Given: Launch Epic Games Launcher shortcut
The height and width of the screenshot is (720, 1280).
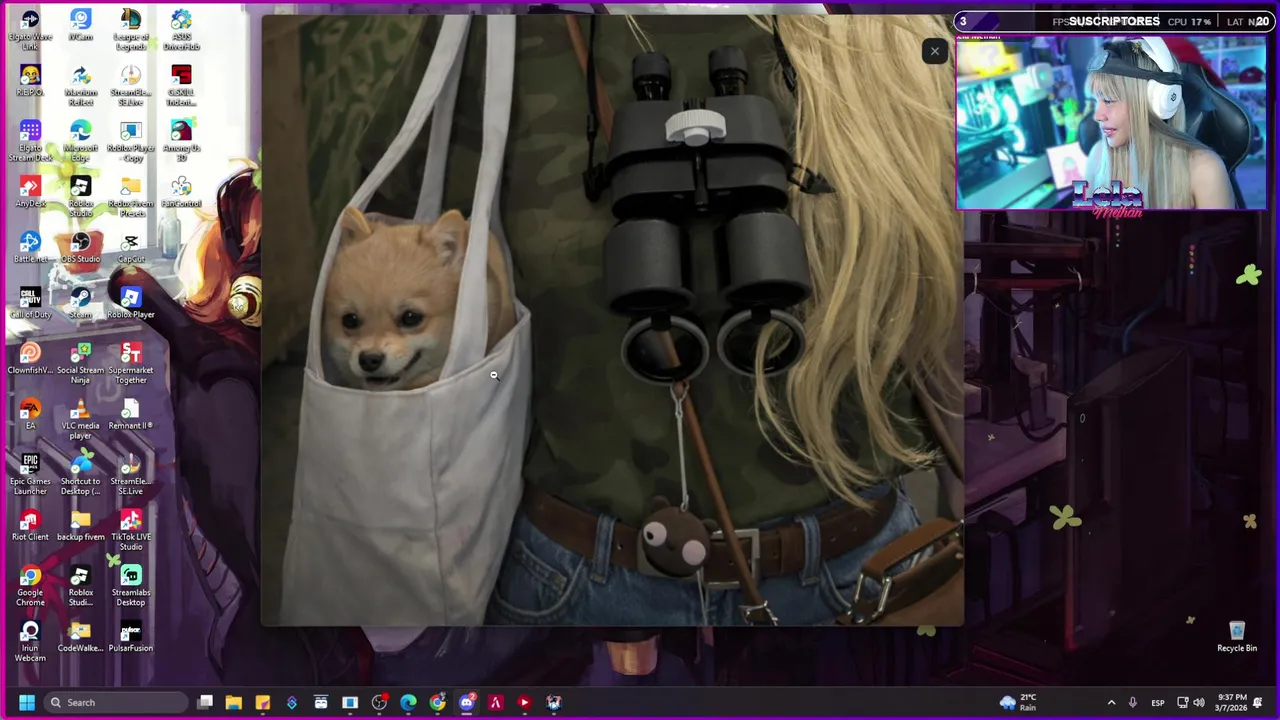Looking at the screenshot, I should click(30, 475).
